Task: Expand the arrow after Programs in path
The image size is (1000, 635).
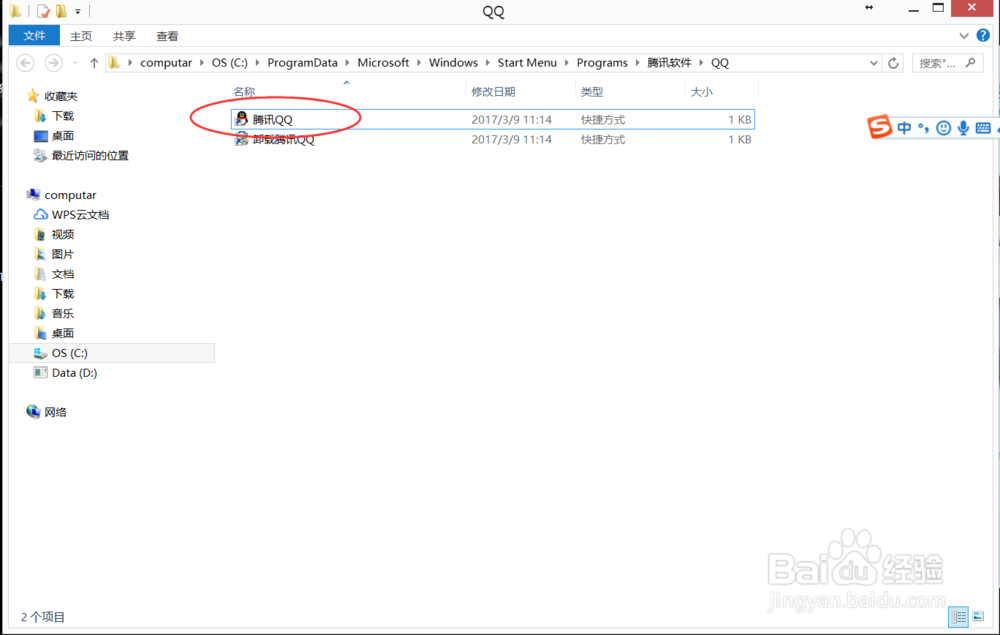Action: pos(637,62)
